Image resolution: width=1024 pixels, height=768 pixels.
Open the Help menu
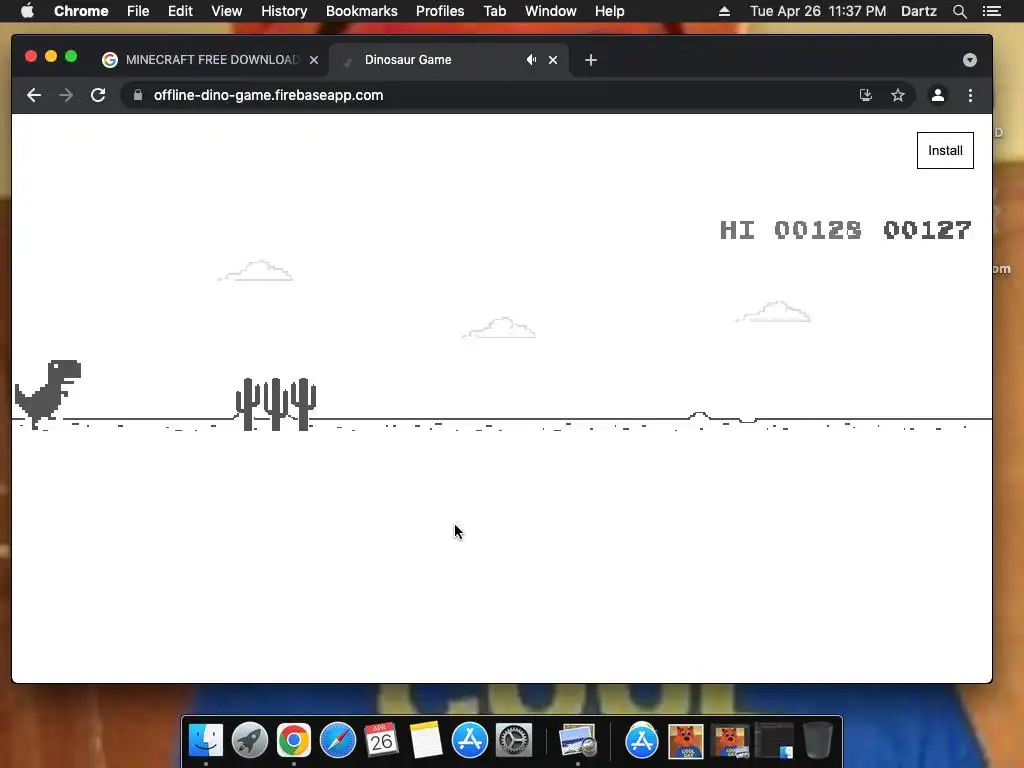pos(609,11)
